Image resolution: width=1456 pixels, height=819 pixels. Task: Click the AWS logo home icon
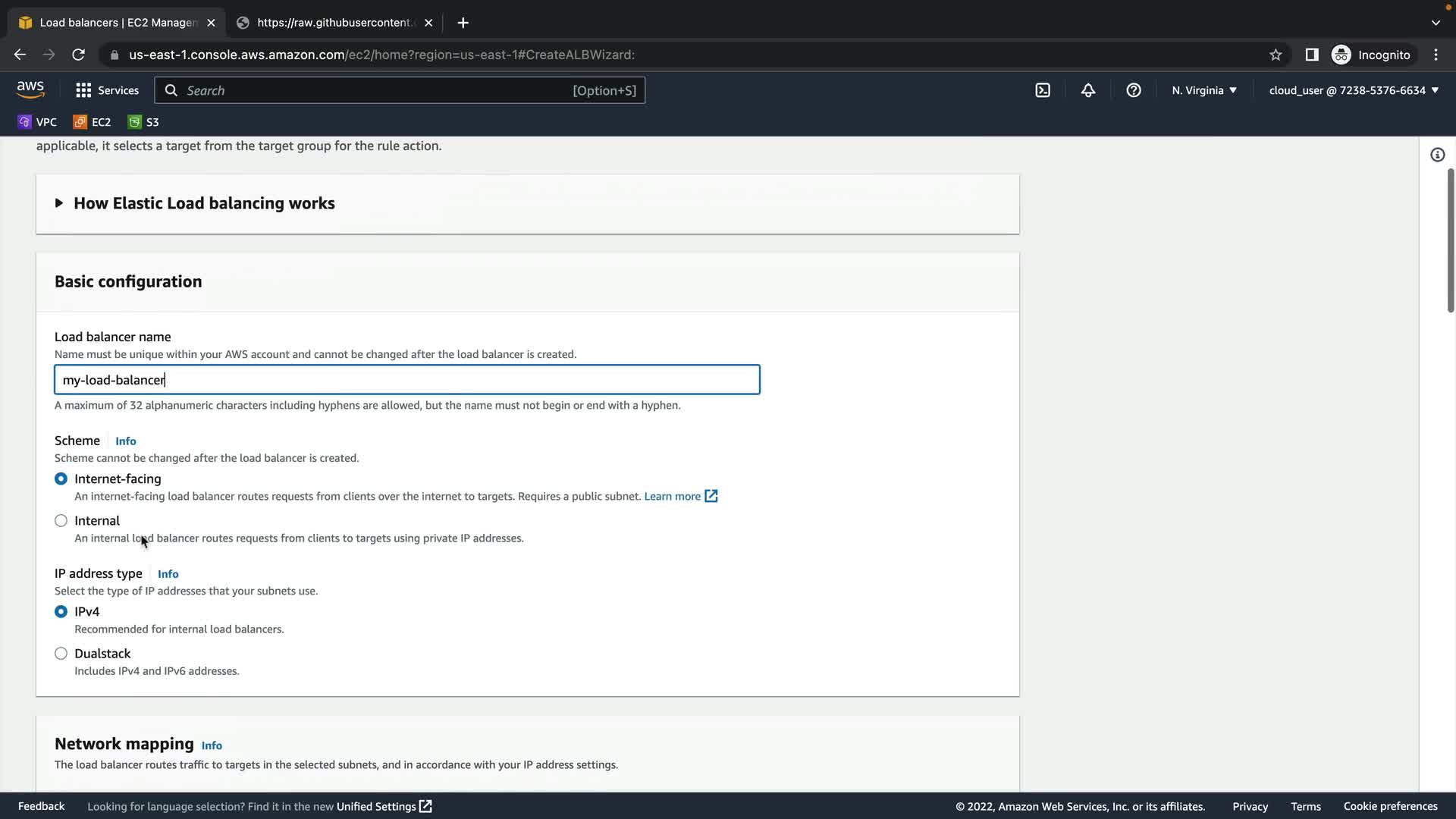(x=30, y=89)
